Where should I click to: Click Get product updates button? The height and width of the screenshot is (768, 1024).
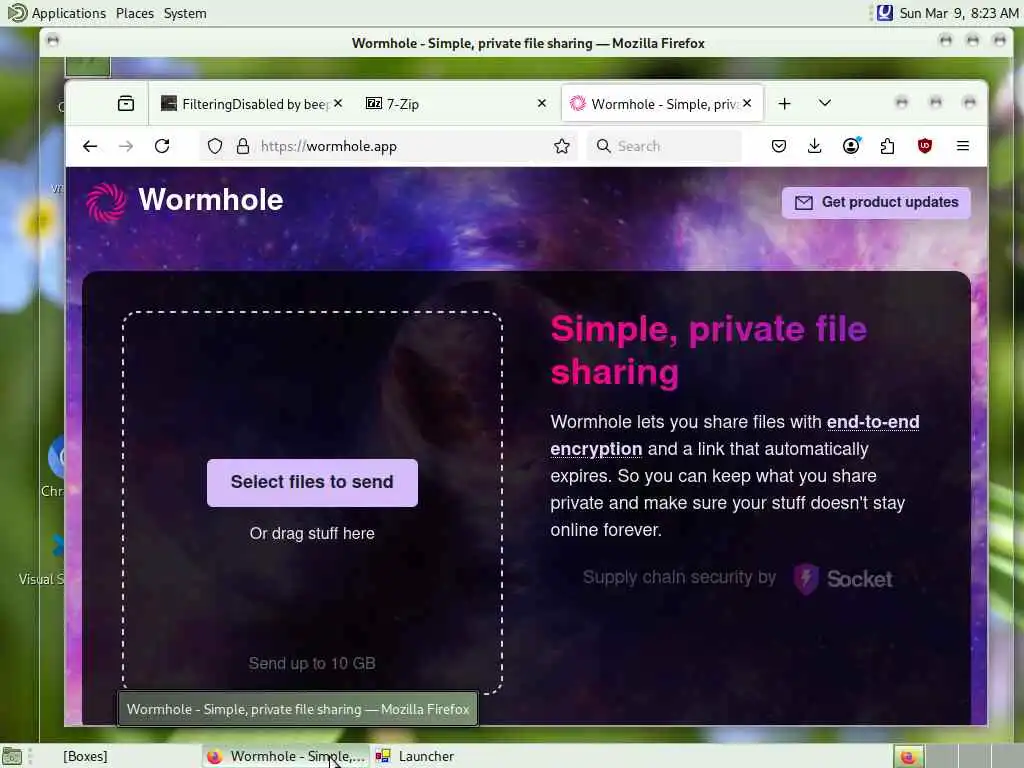[x=876, y=202]
